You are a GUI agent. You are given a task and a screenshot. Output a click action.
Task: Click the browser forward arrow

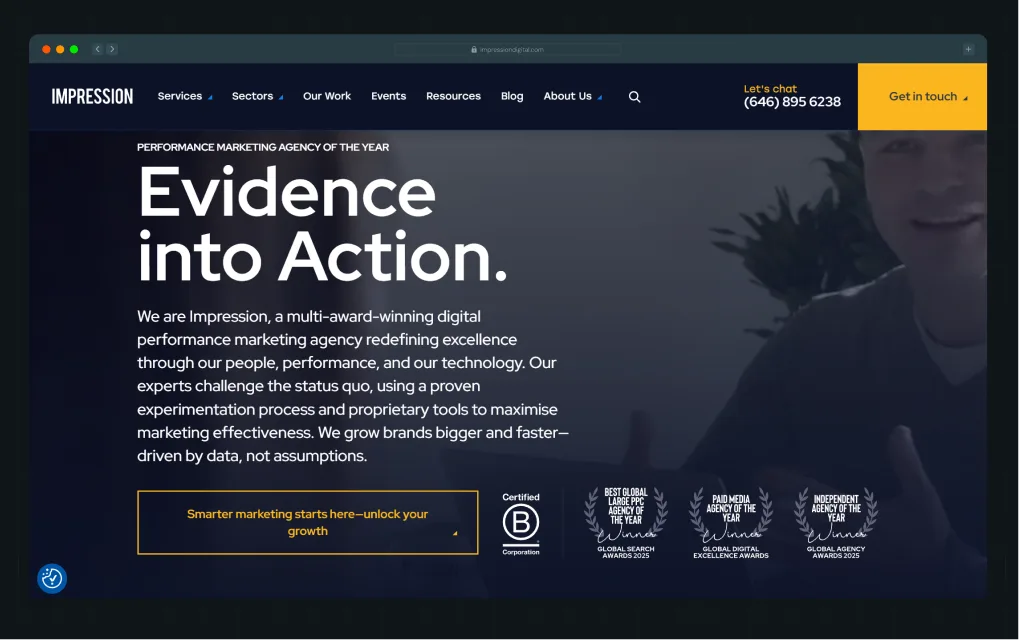(112, 49)
